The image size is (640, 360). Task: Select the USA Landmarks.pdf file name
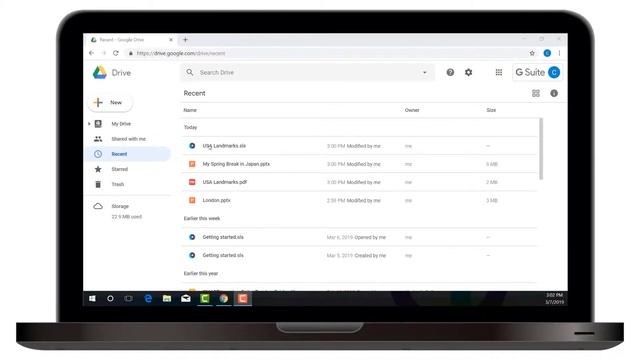point(224,182)
